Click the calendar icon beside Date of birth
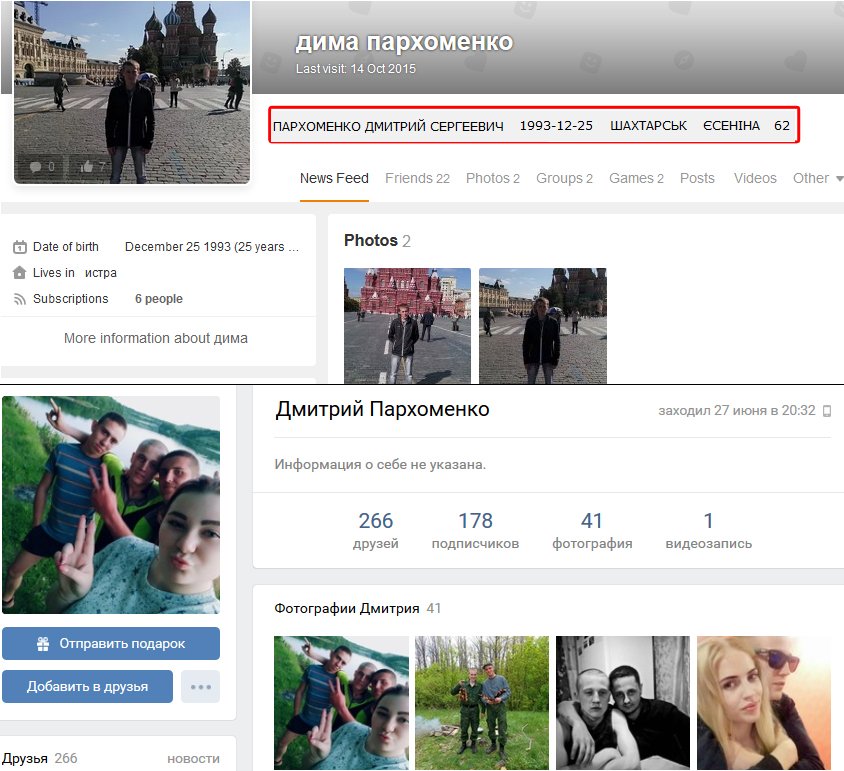The image size is (844, 771). 19,247
